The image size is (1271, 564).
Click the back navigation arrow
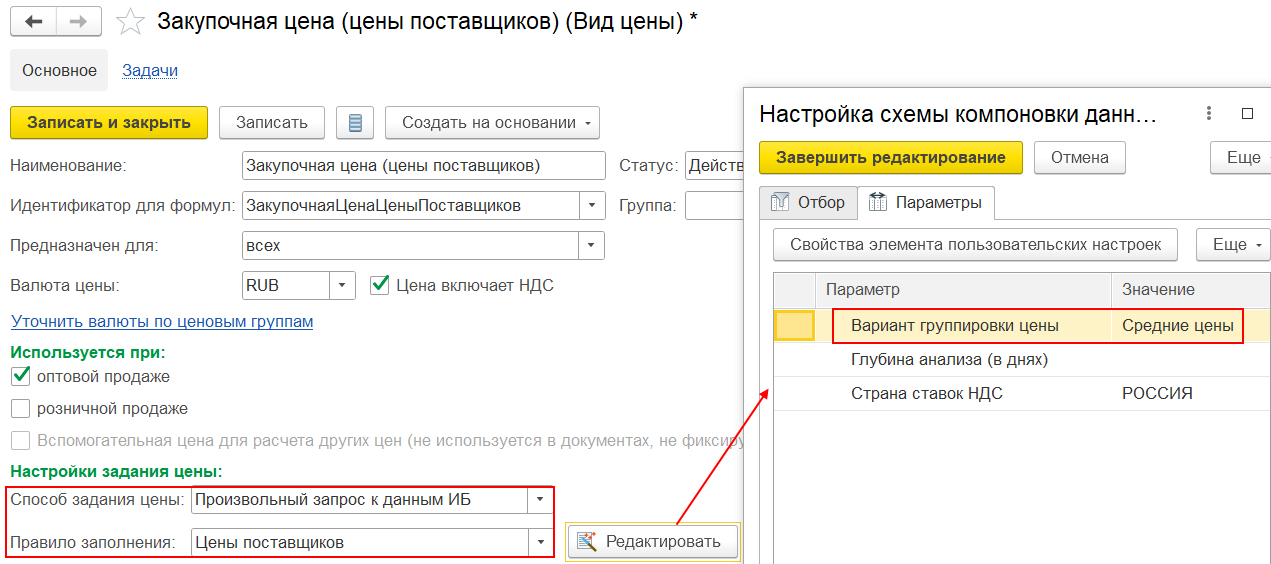pos(33,22)
